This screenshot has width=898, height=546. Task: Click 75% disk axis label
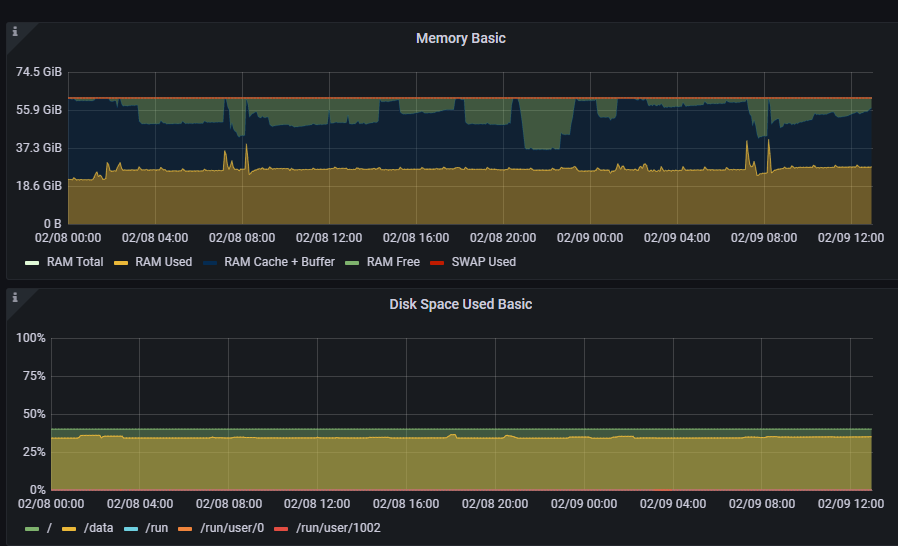coord(34,376)
